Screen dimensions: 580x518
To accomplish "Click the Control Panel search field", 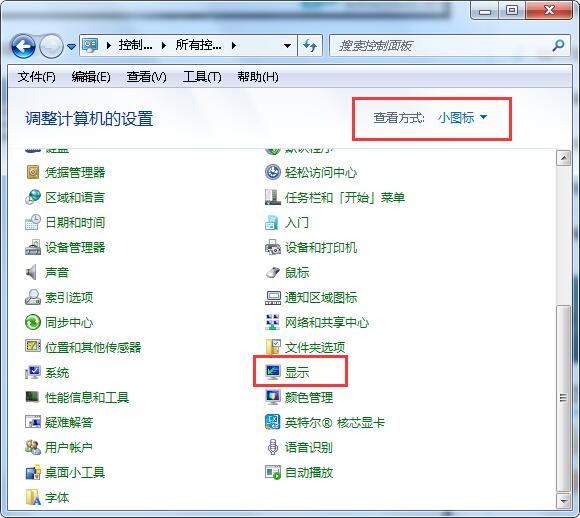I will [x=449, y=46].
